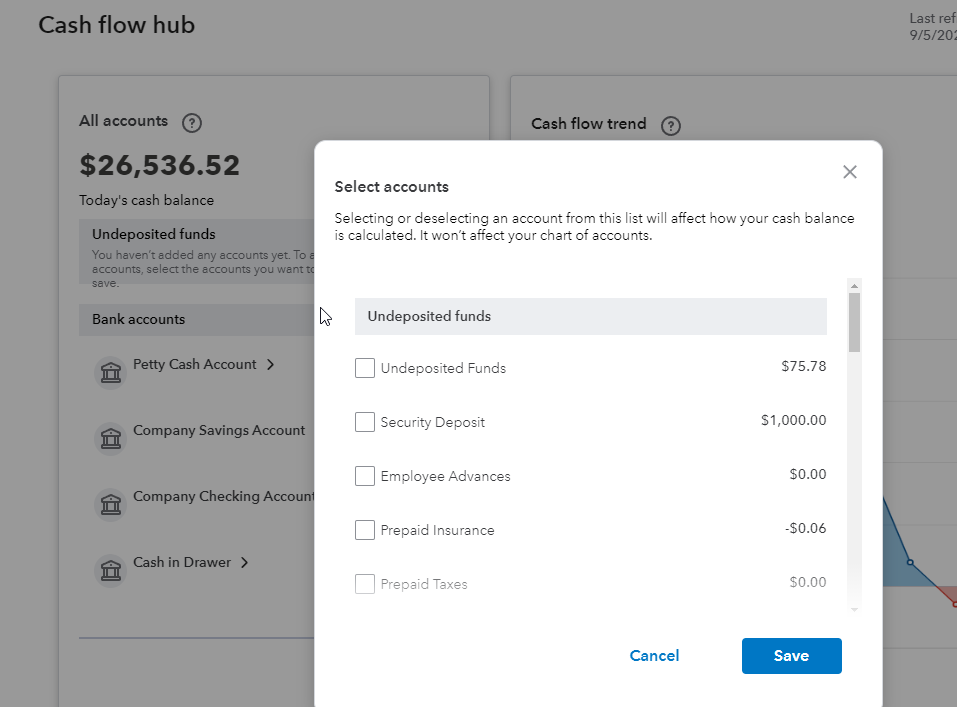The image size is (957, 707).
Task: Click the help icon next to All accounts
Action: click(192, 123)
